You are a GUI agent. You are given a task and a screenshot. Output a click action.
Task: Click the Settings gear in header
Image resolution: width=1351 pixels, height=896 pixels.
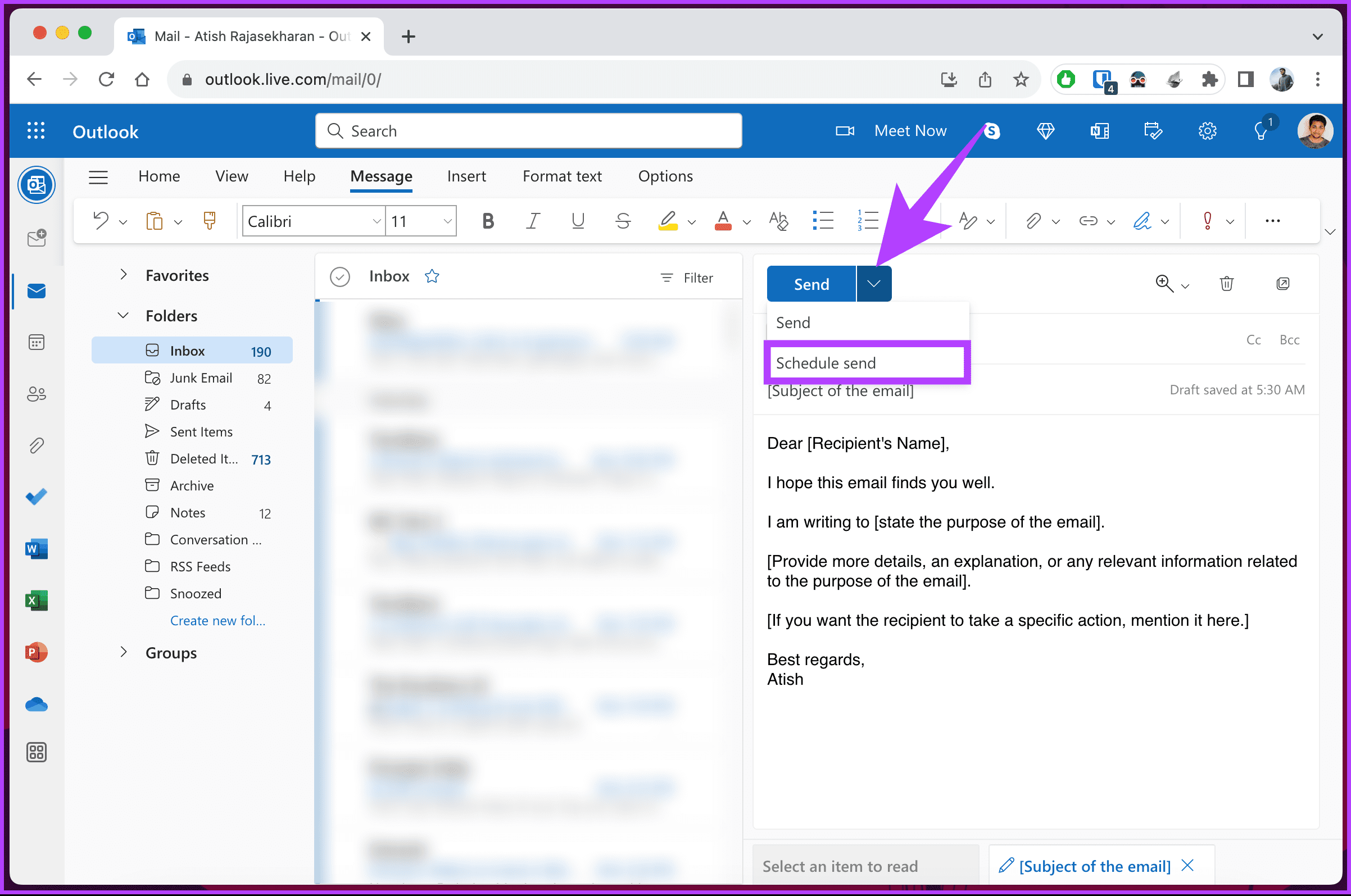(1207, 131)
